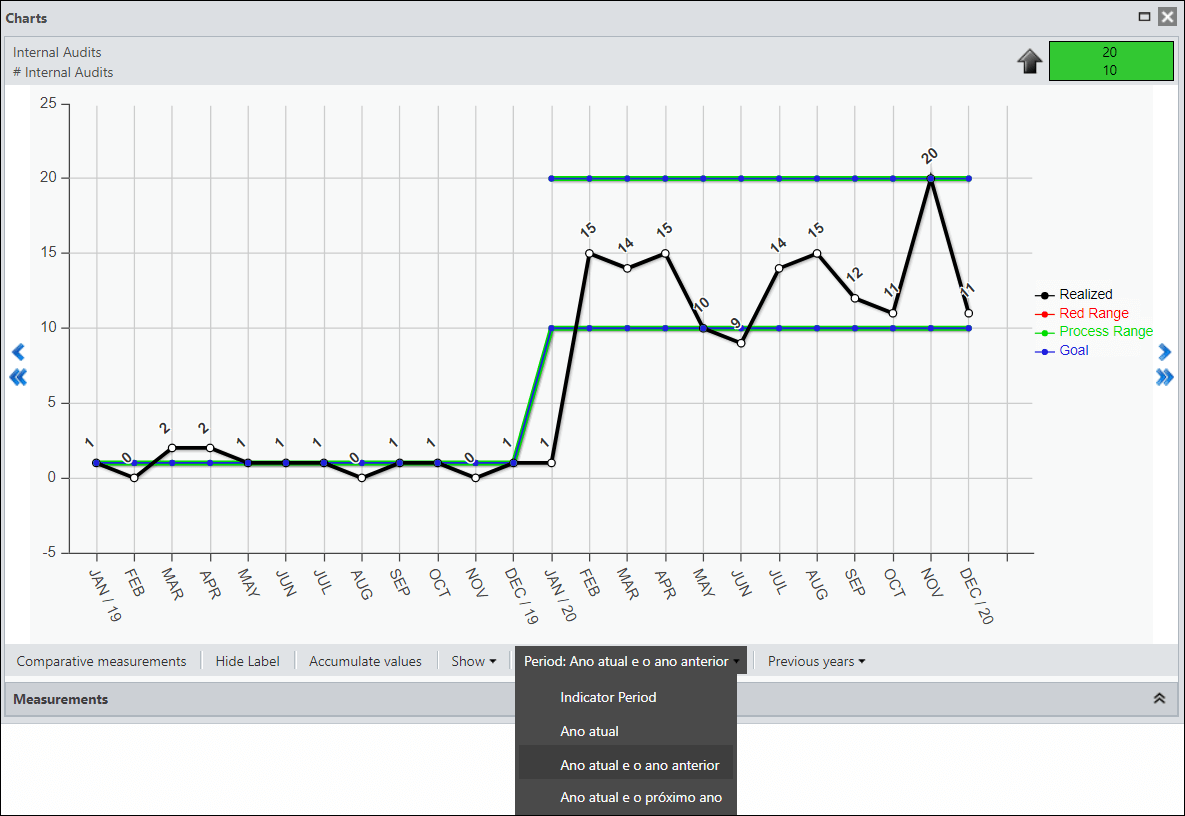This screenshot has width=1185, height=816.
Task: Click the double right chevron arrow
Action: pos(1165,377)
